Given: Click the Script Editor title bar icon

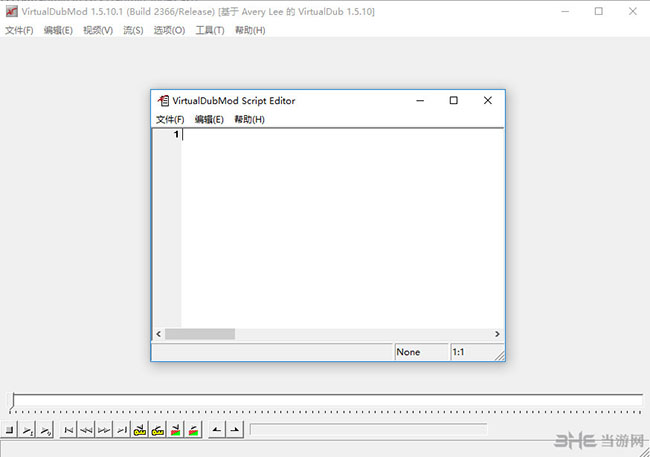Looking at the screenshot, I should [x=163, y=101].
